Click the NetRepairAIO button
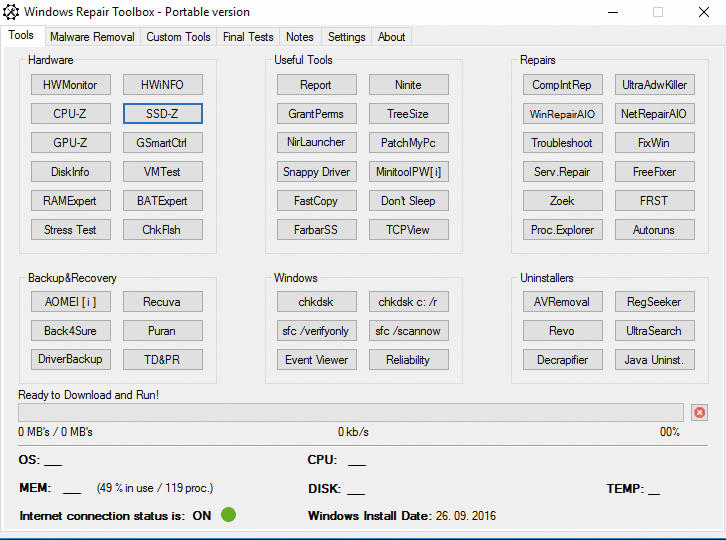Screen dimensions: 726x540 tap(655, 113)
